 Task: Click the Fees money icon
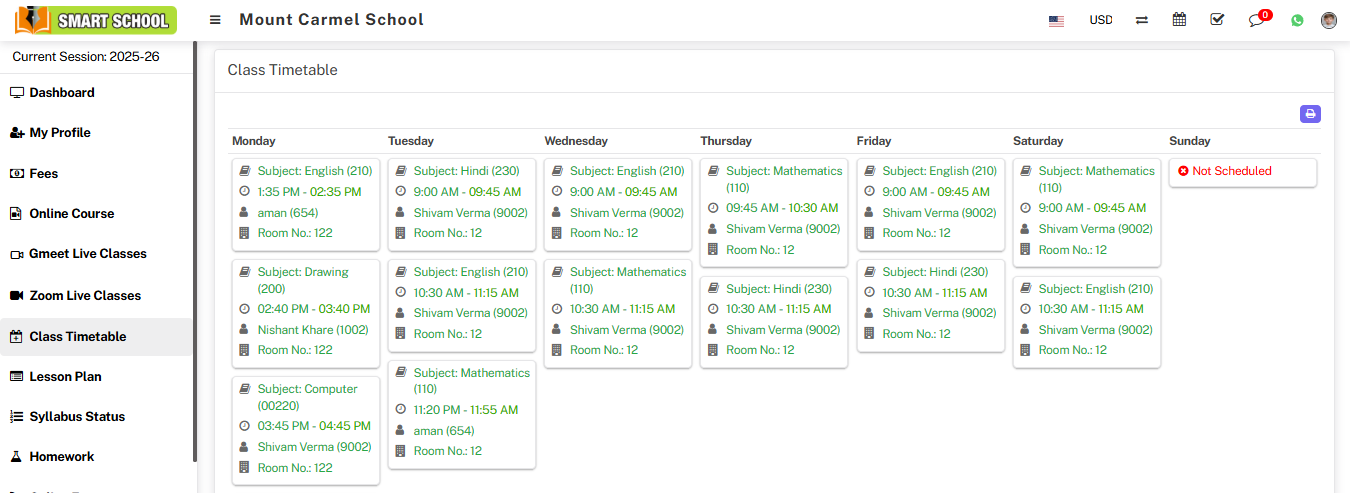tap(16, 174)
